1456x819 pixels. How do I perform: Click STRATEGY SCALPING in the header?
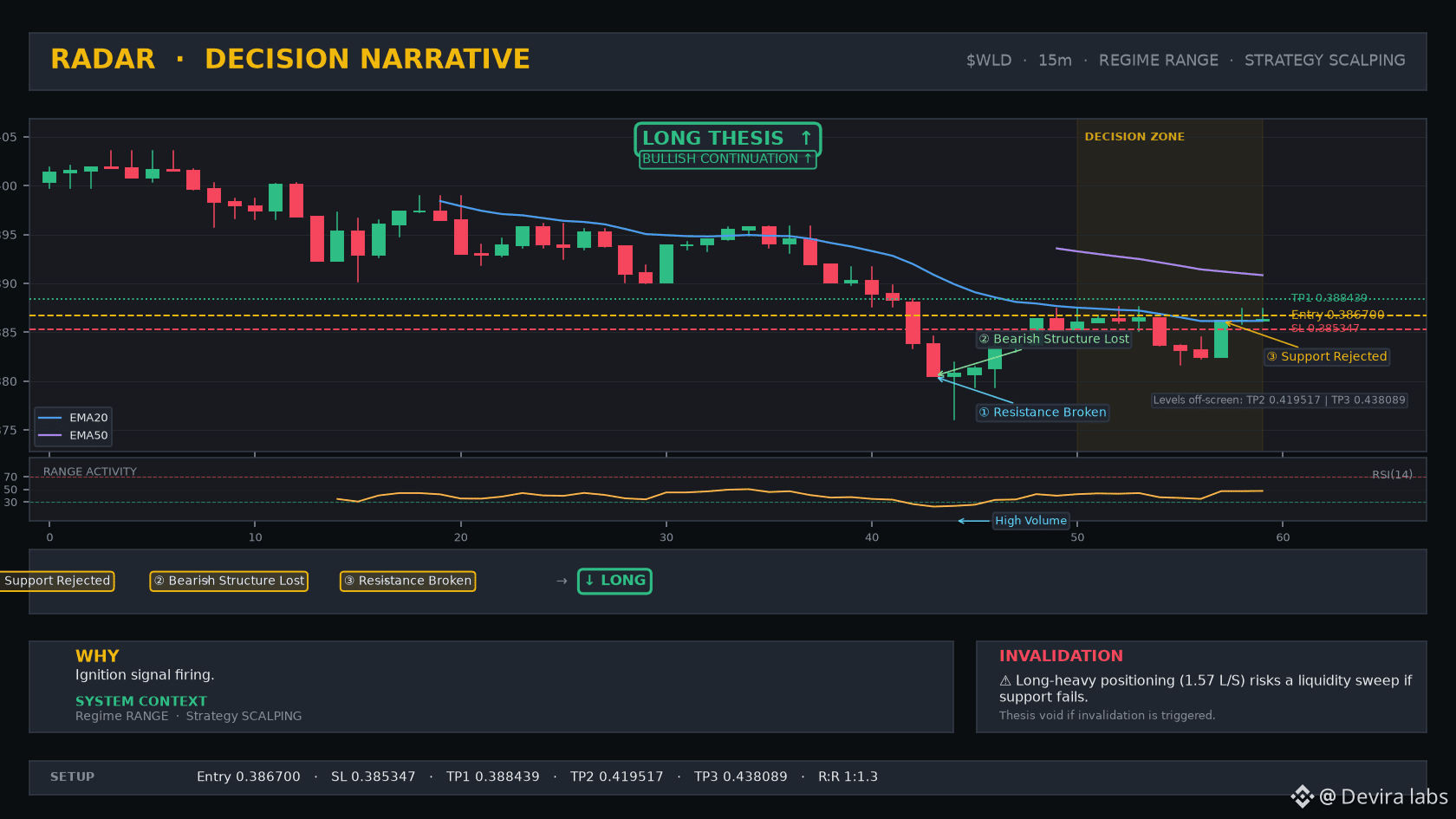tap(1325, 61)
